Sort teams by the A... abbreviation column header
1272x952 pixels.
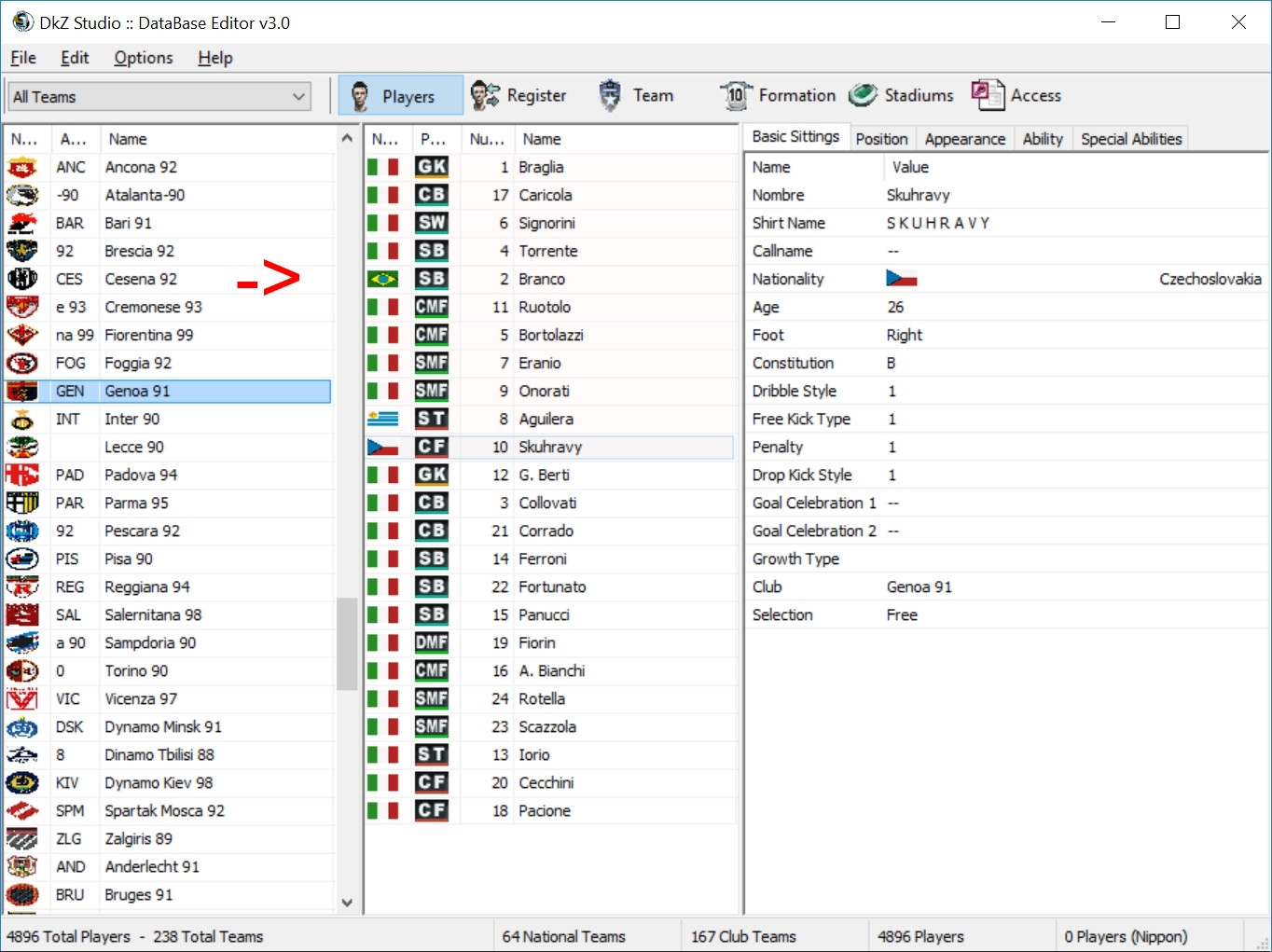click(x=75, y=139)
